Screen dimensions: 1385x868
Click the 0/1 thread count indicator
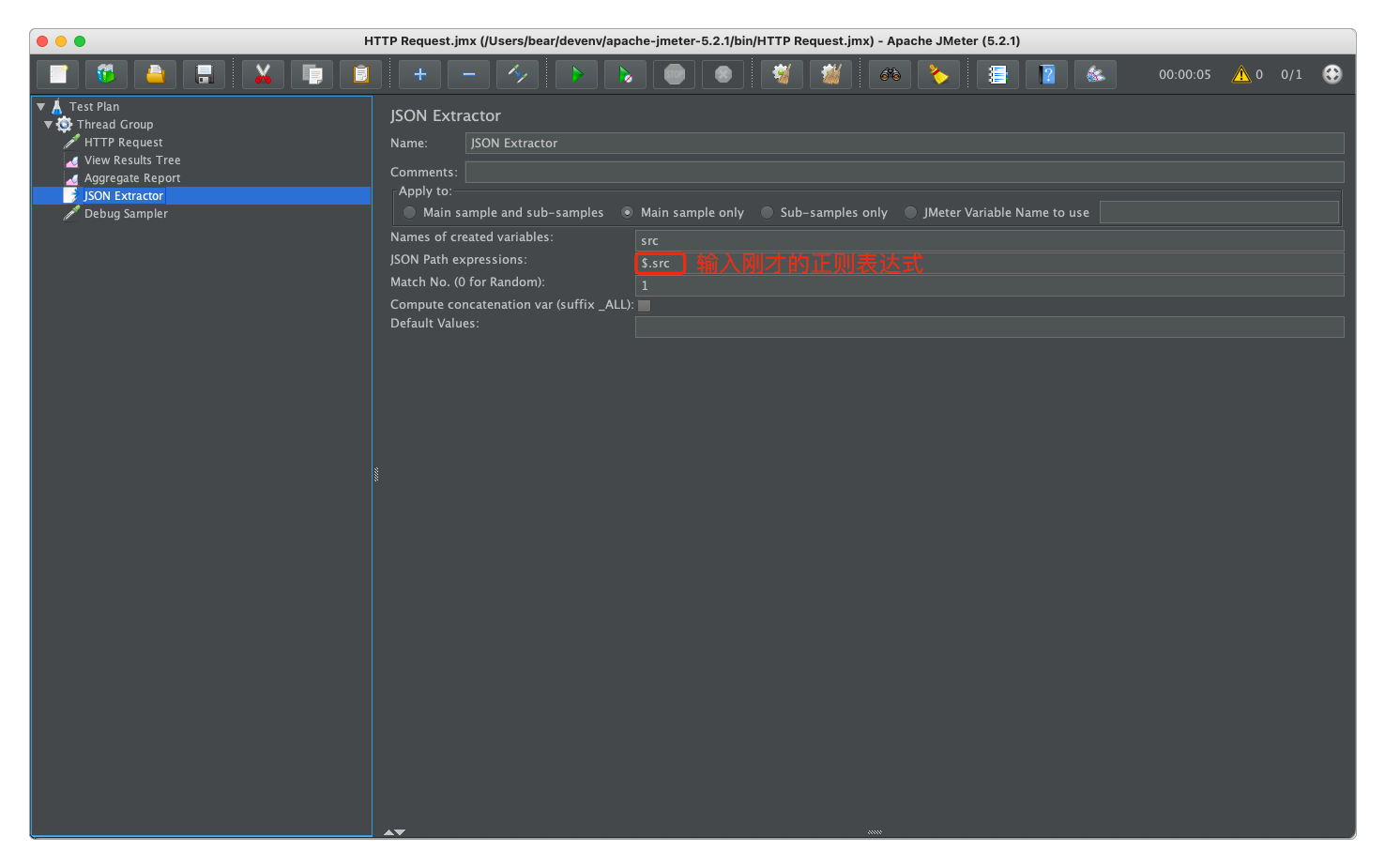click(1291, 74)
